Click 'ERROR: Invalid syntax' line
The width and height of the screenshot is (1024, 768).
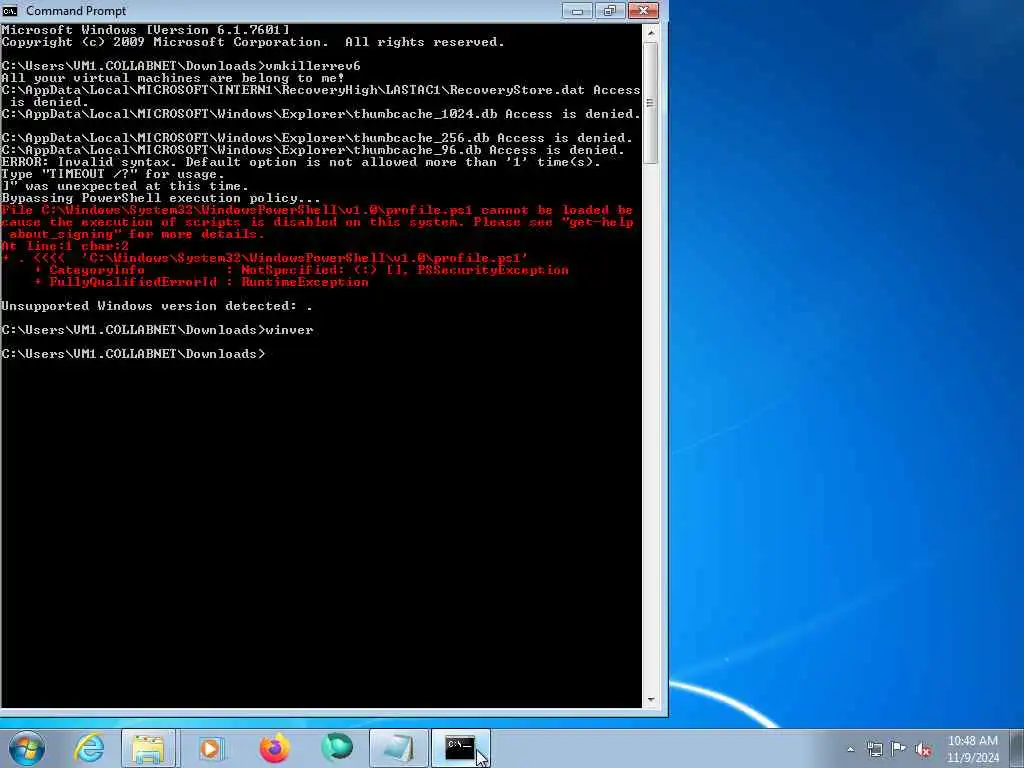coord(301,162)
